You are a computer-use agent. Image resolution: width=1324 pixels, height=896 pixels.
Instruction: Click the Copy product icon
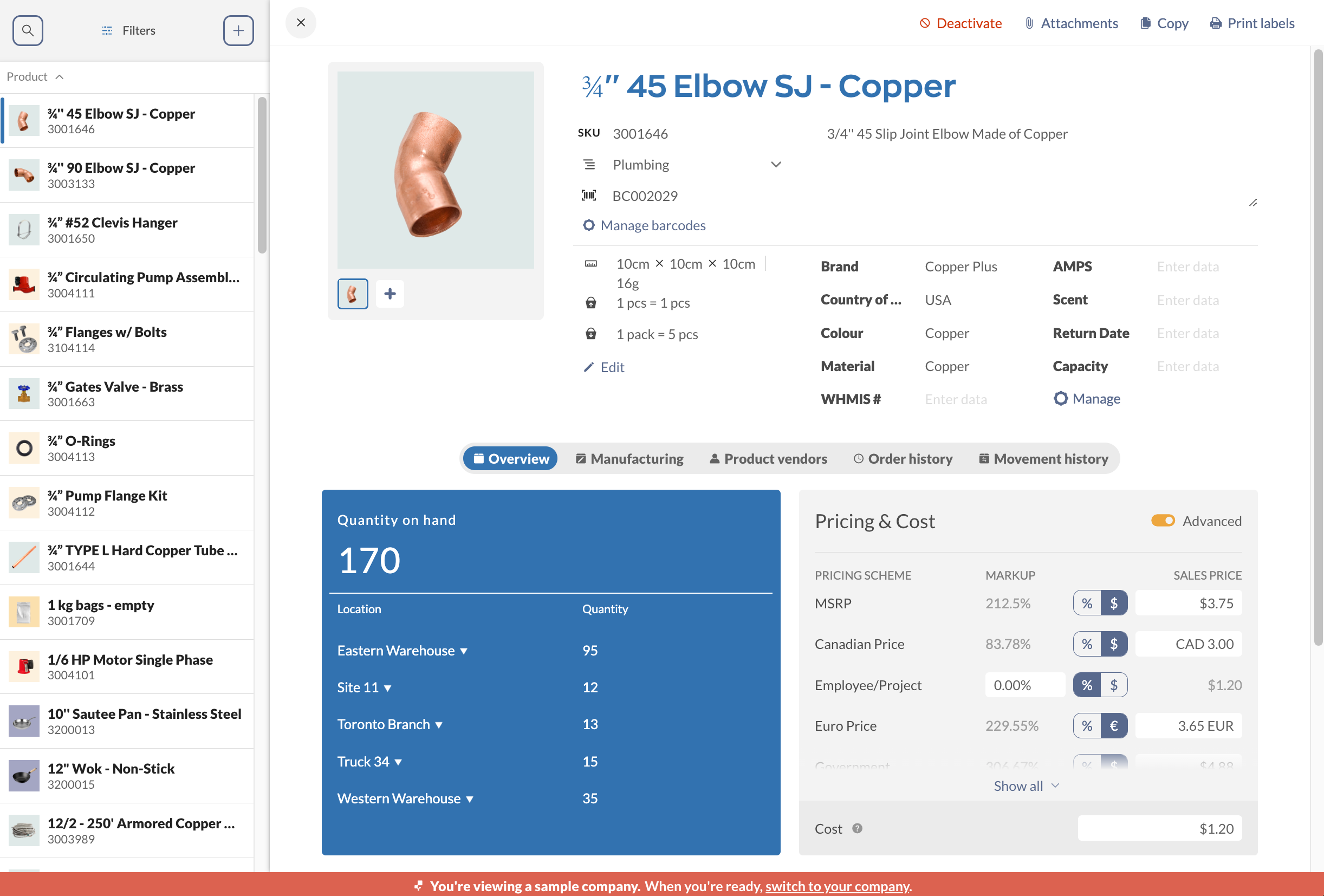[x=1145, y=23]
